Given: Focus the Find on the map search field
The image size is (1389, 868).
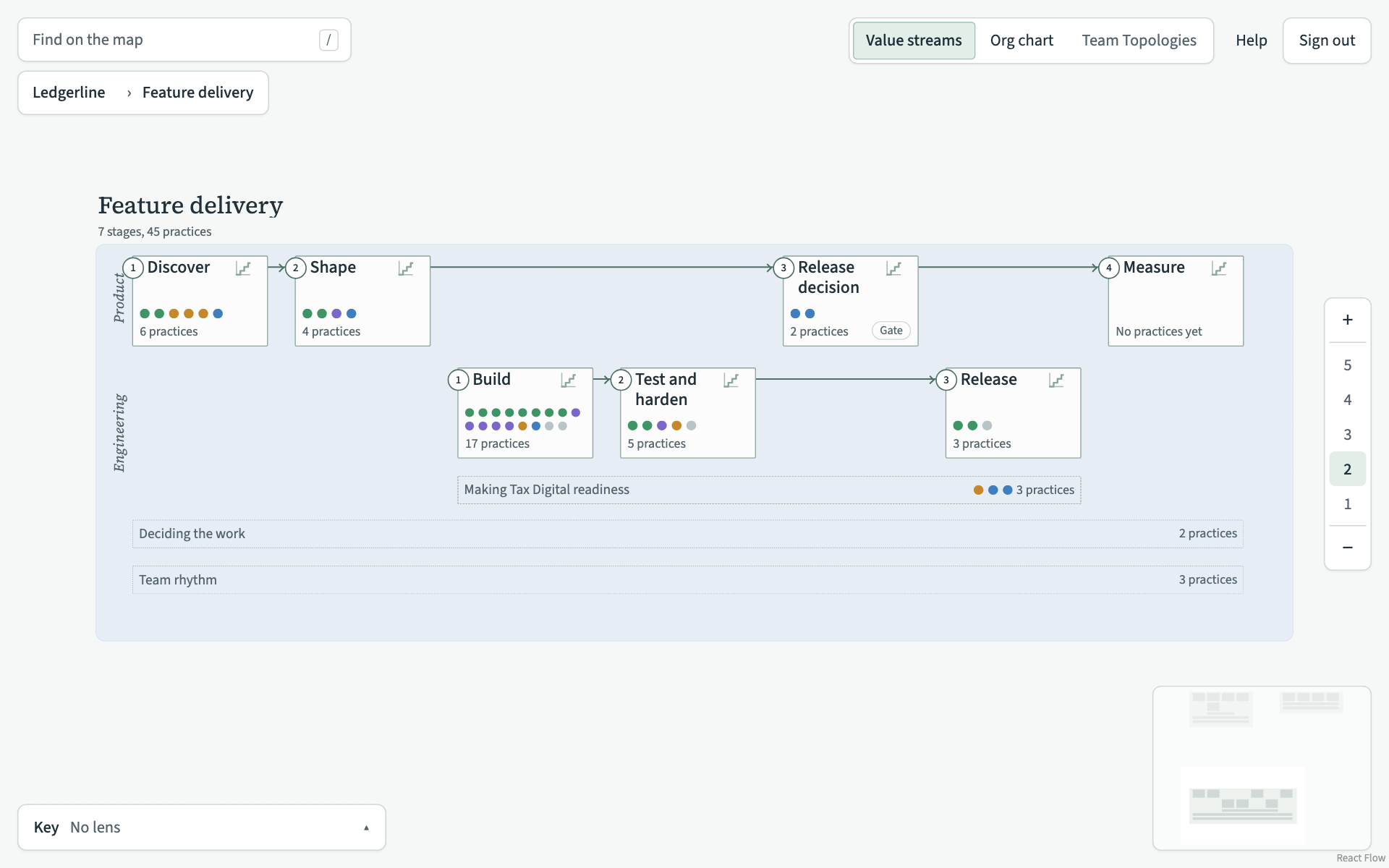Looking at the screenshot, I should click(184, 40).
